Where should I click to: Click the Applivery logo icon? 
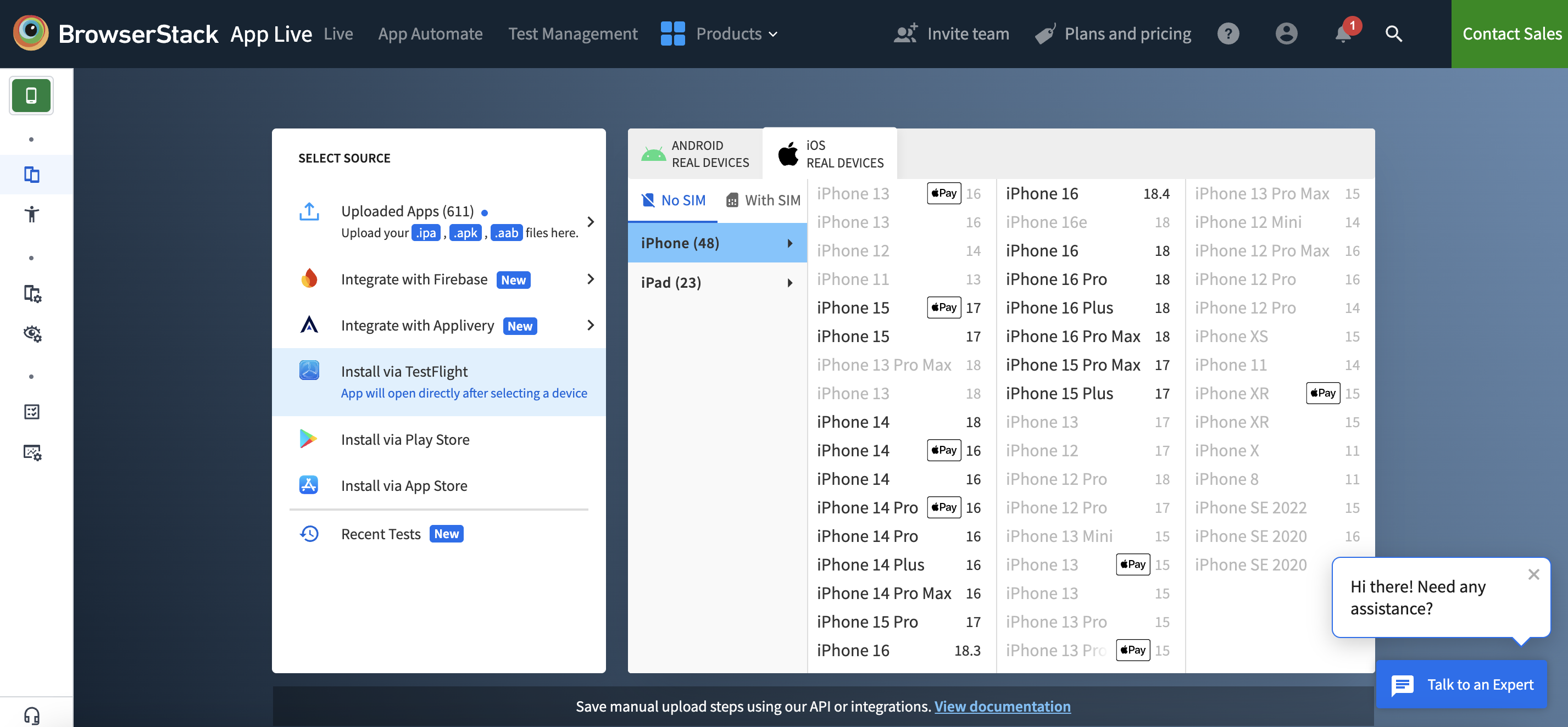(309, 325)
